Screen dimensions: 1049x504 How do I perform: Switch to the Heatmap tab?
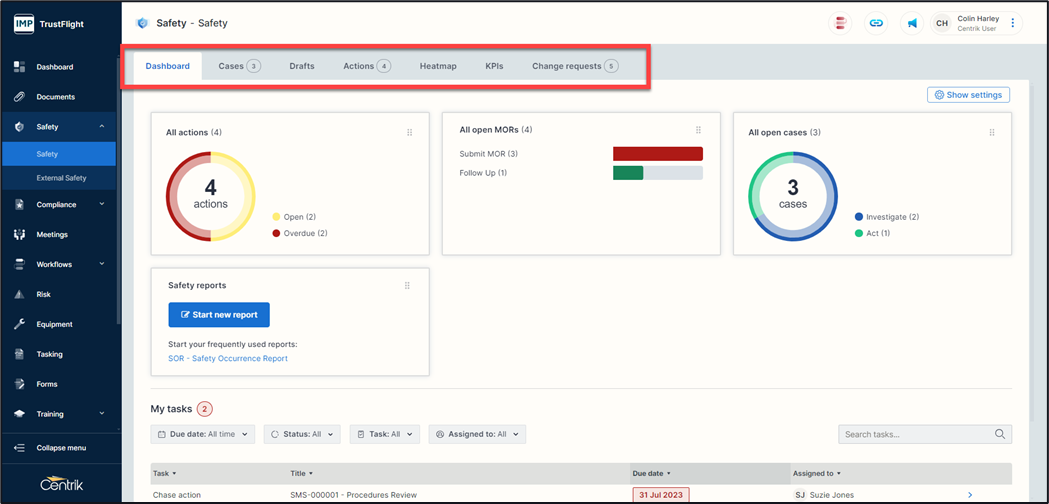click(438, 66)
